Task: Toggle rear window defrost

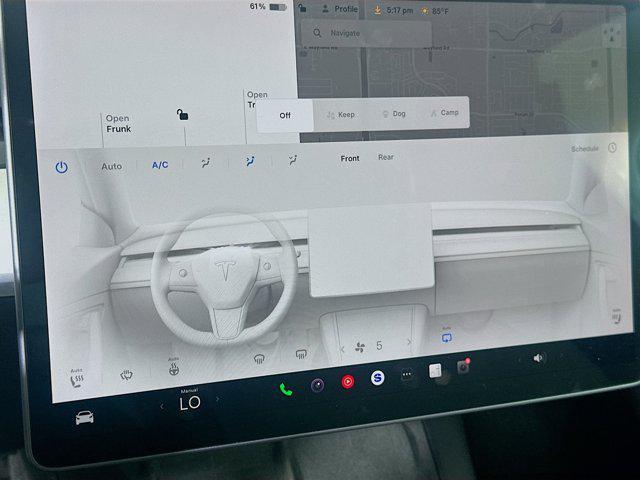Action: pos(301,354)
